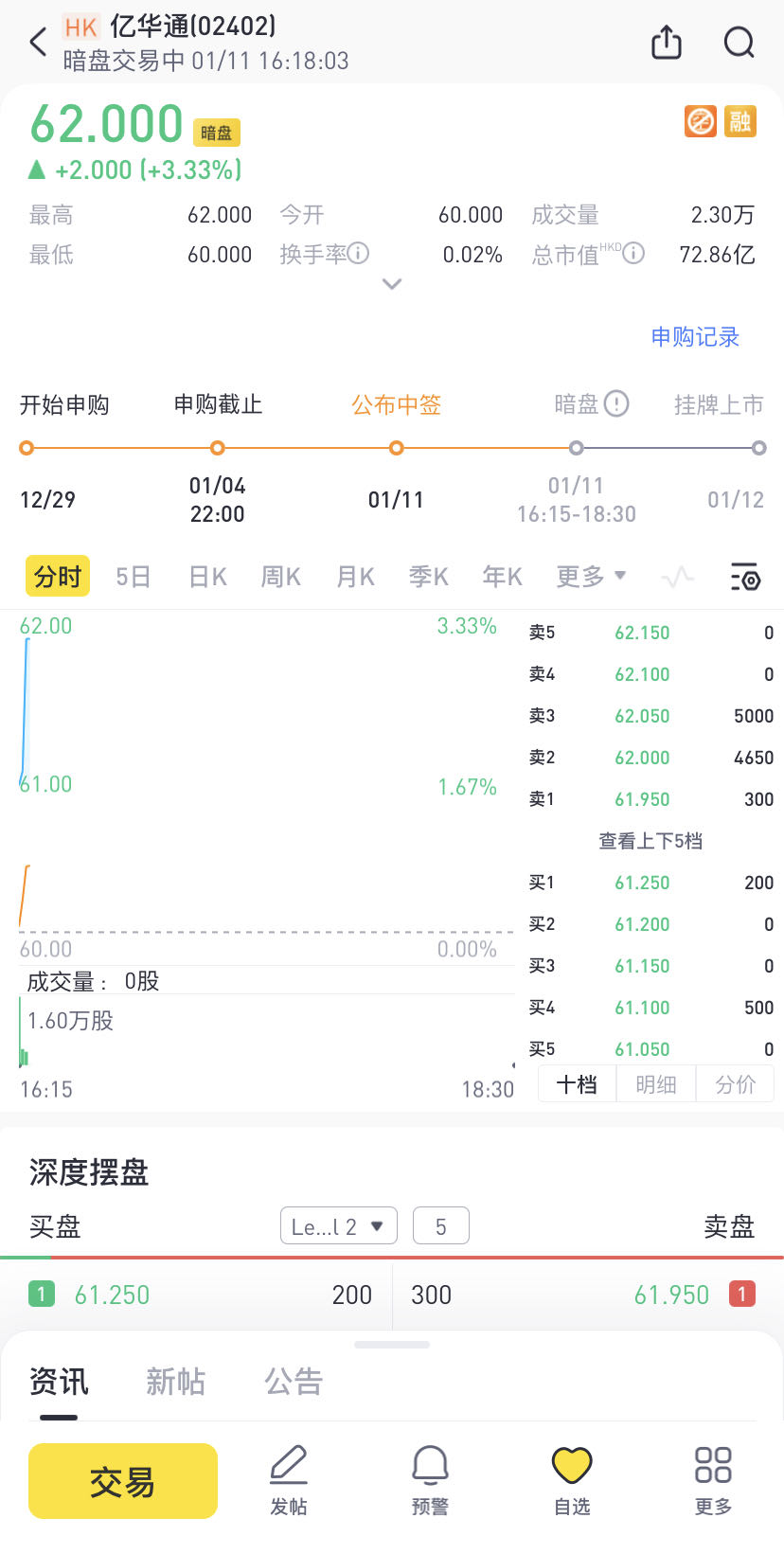The image size is (784, 1554).
Task: Tap the depth count field showing 5
Action: coord(441,1226)
